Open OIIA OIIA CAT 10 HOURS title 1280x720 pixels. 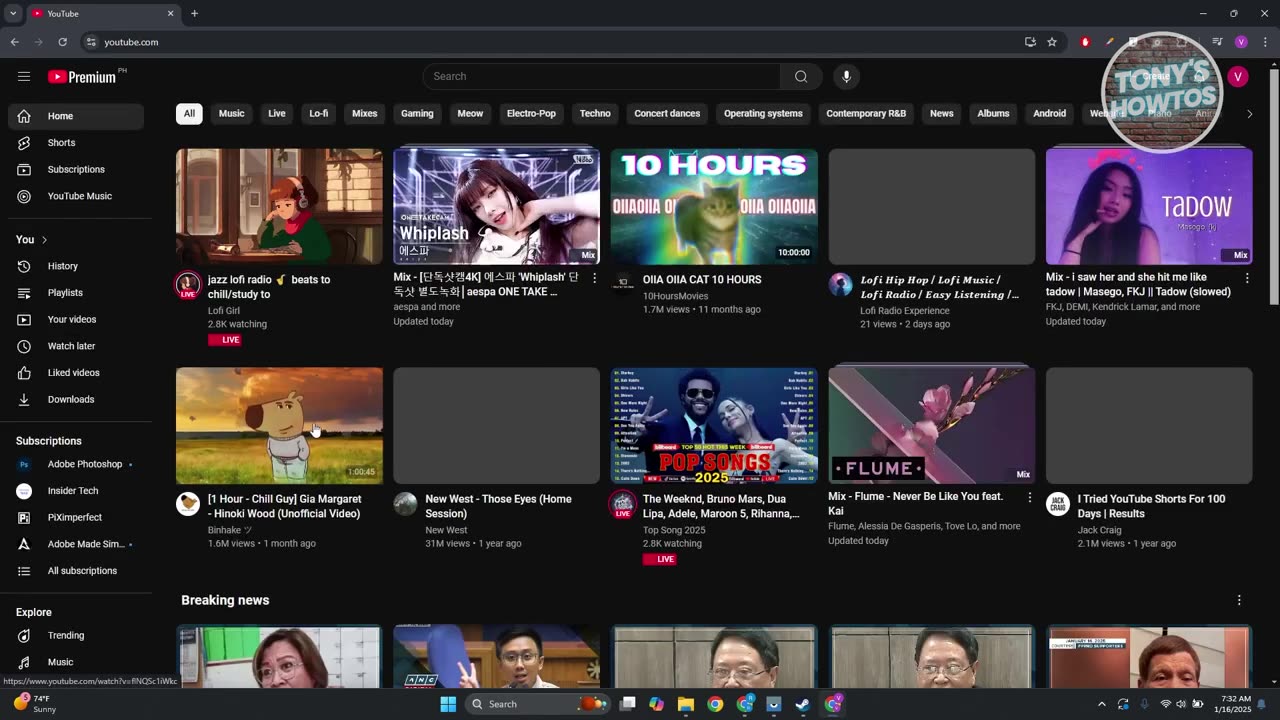click(x=702, y=280)
